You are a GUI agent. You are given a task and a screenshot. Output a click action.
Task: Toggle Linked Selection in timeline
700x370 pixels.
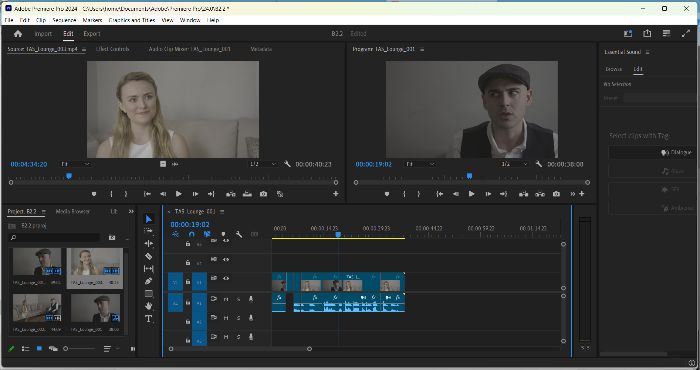(207, 234)
